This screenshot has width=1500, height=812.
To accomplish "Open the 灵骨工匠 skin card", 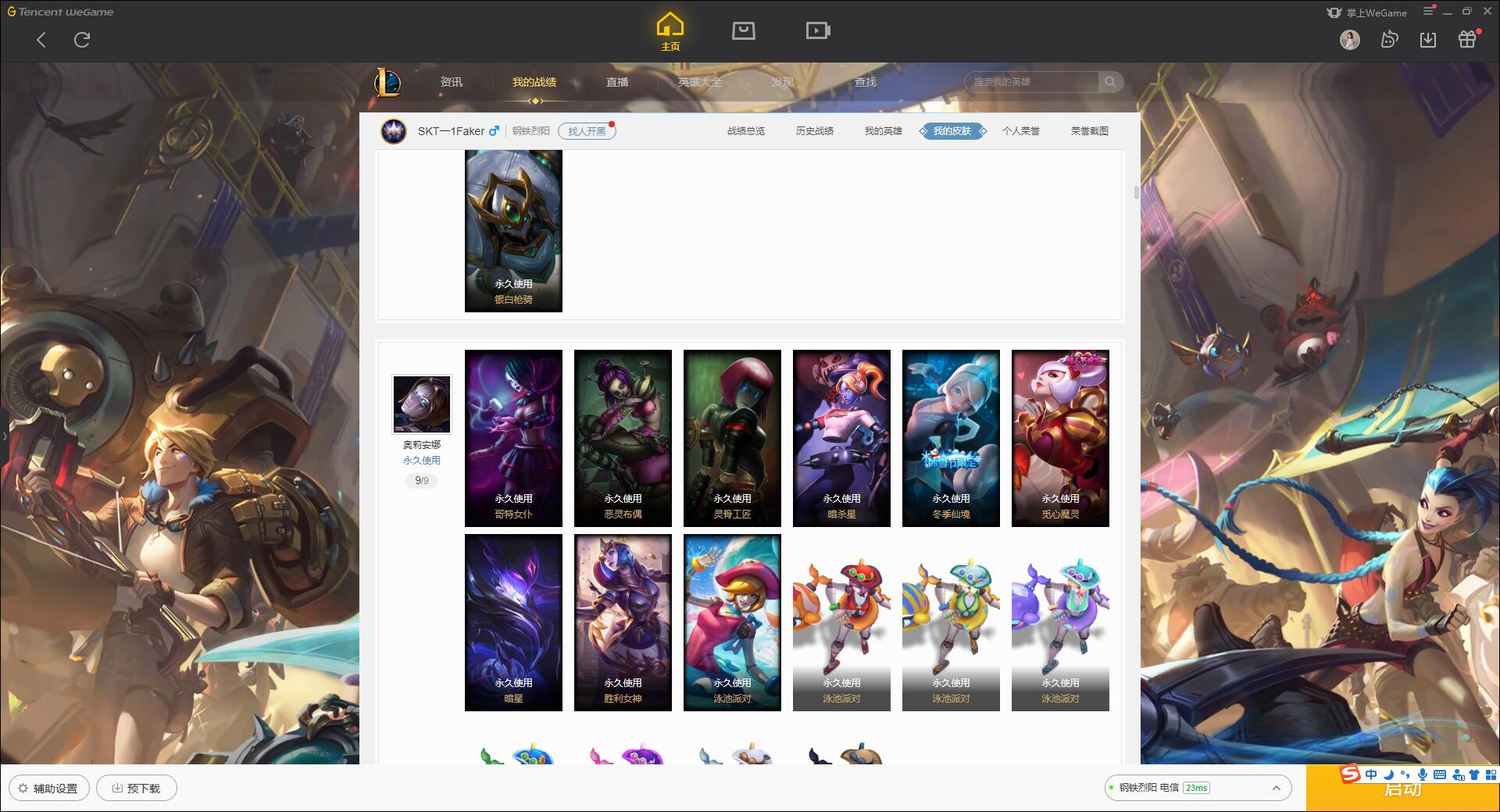I will click(x=732, y=438).
